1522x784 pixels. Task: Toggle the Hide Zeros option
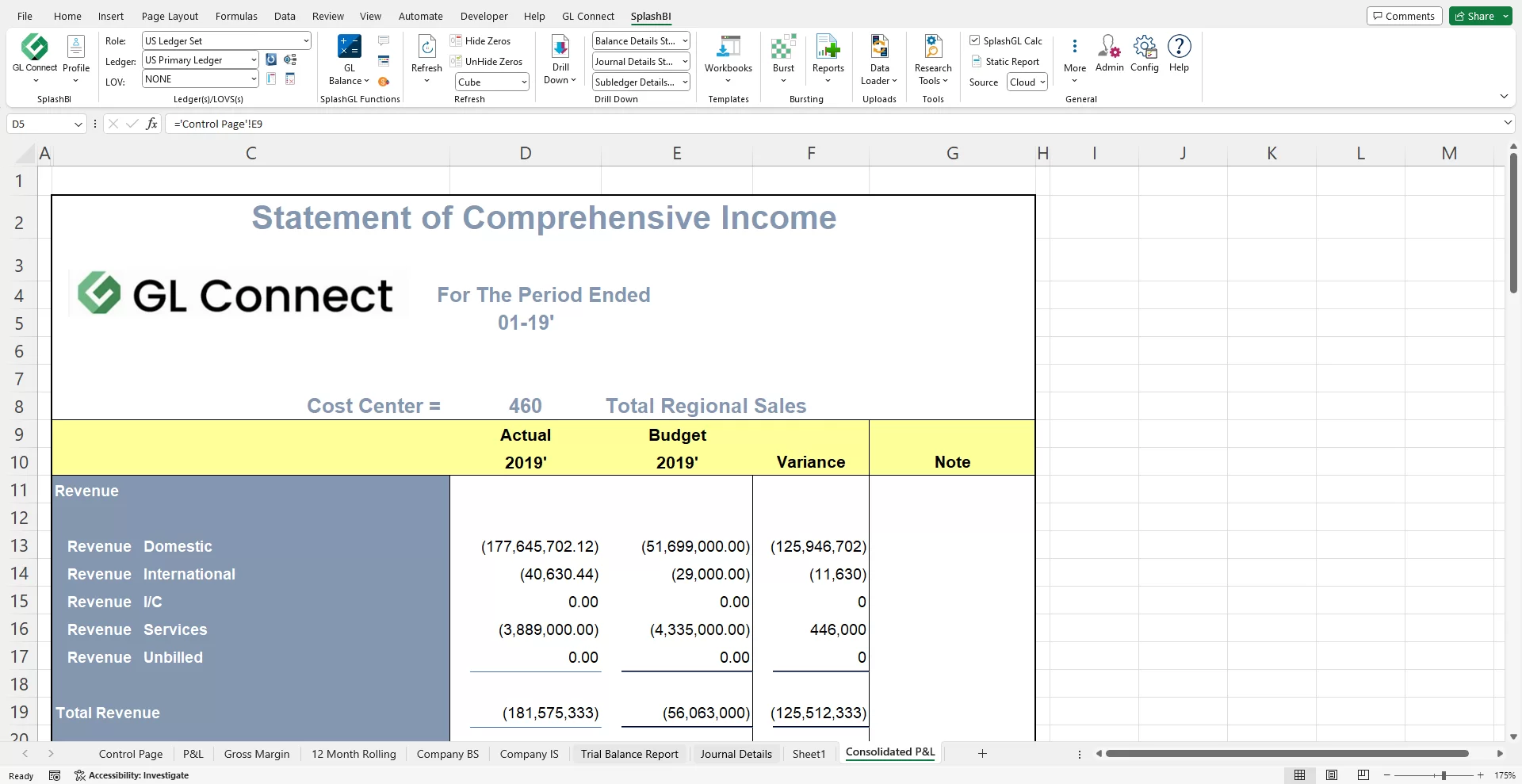(480, 40)
